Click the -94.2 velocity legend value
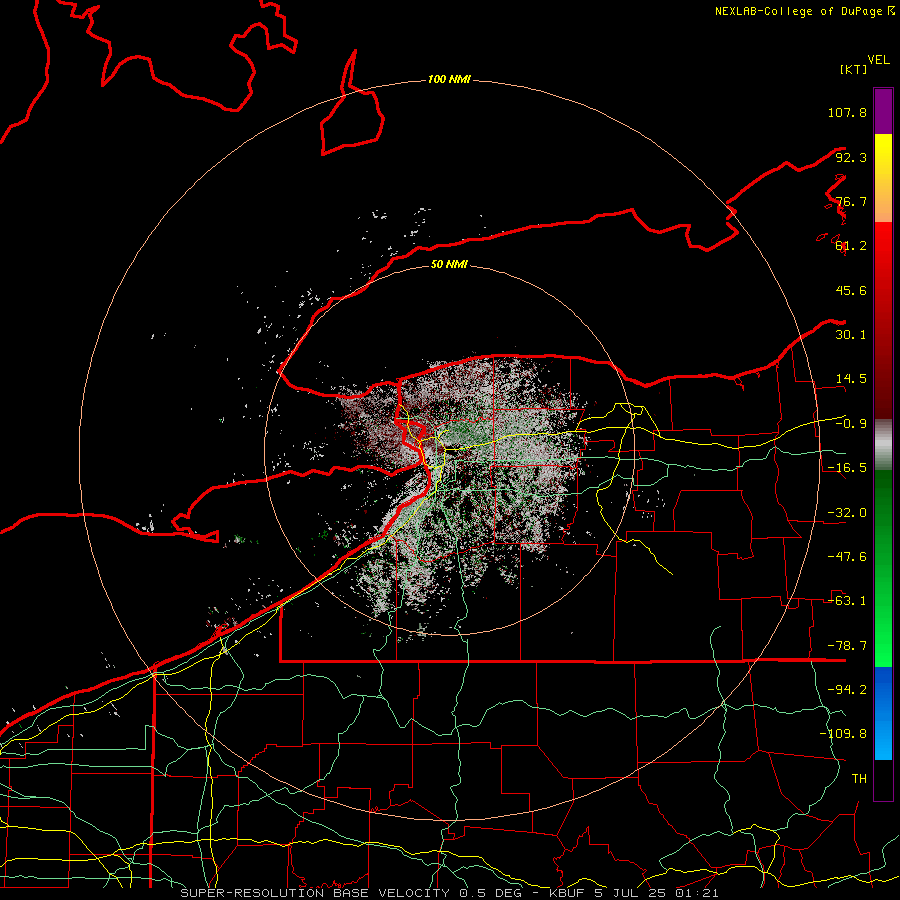Viewport: 900px width, 900px height. coord(847,690)
